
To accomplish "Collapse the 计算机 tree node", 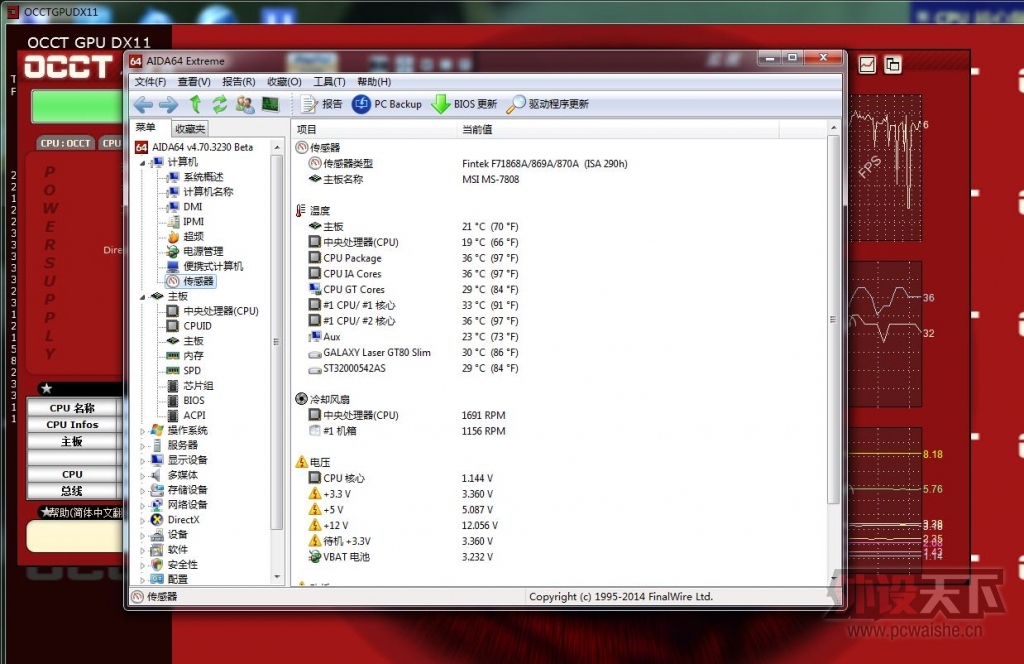I will tap(142, 163).
